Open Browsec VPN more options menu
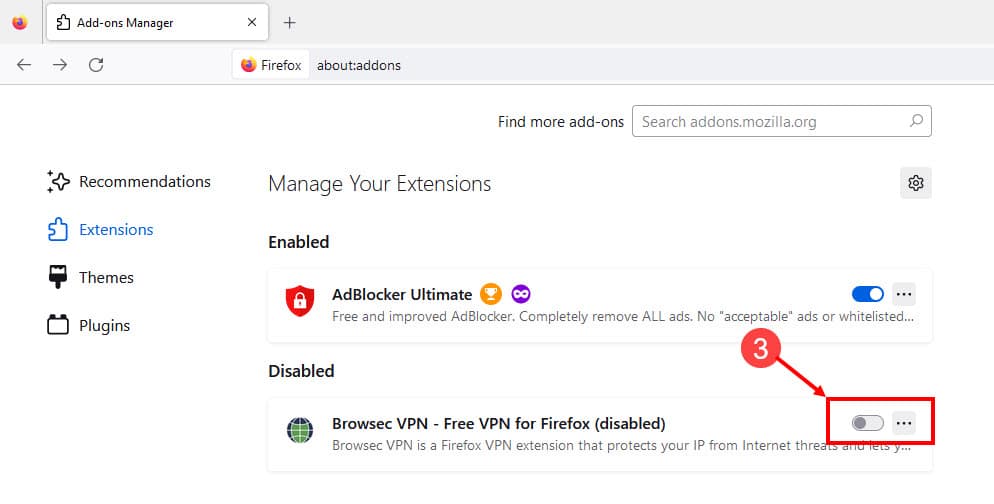The image size is (994, 504). click(904, 423)
